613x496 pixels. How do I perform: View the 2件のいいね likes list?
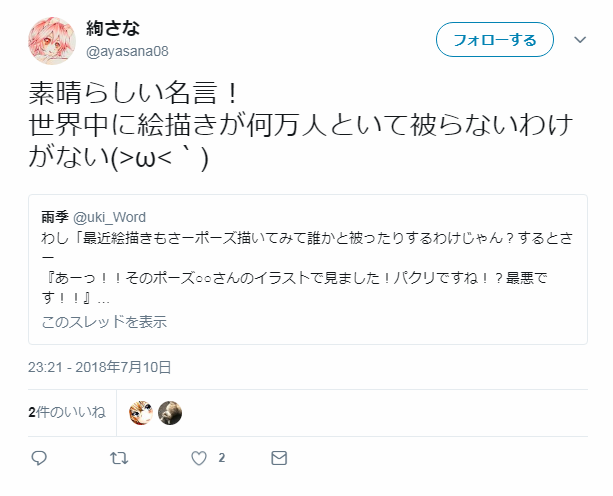[x=67, y=412]
